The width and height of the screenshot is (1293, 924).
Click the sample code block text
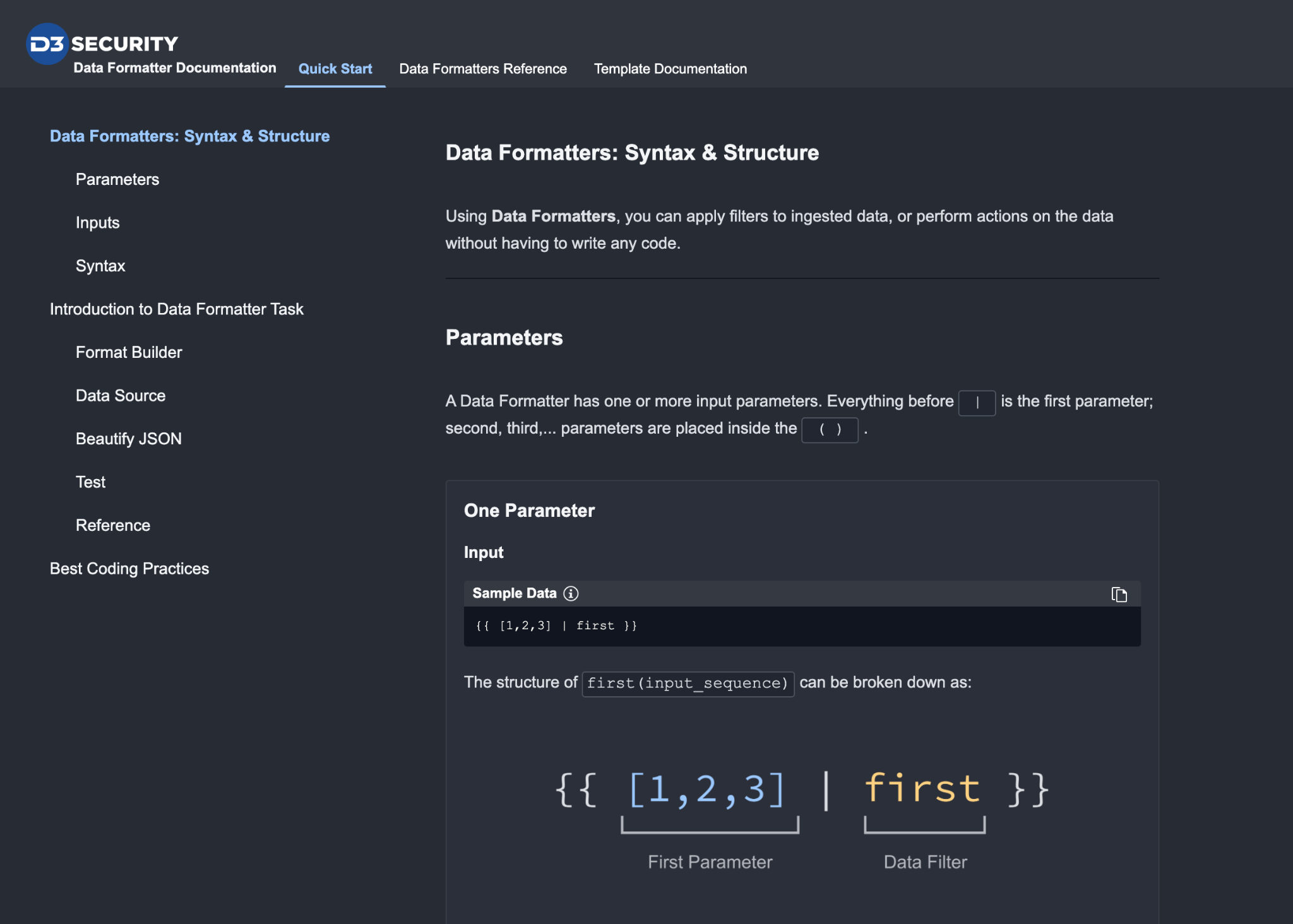pyautogui.click(x=556, y=625)
